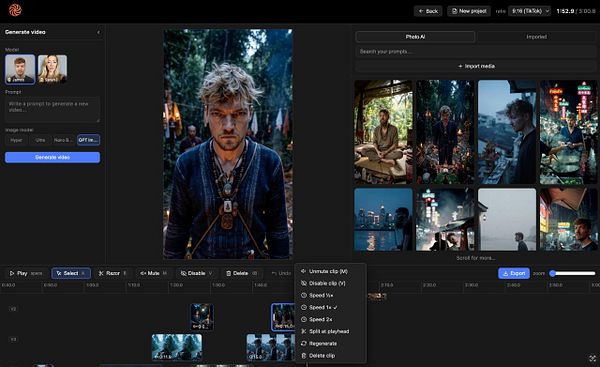Viewport: 600px width, 367px height.
Task: Pick the misty white lake photo
Action: pyautogui.click(x=507, y=219)
